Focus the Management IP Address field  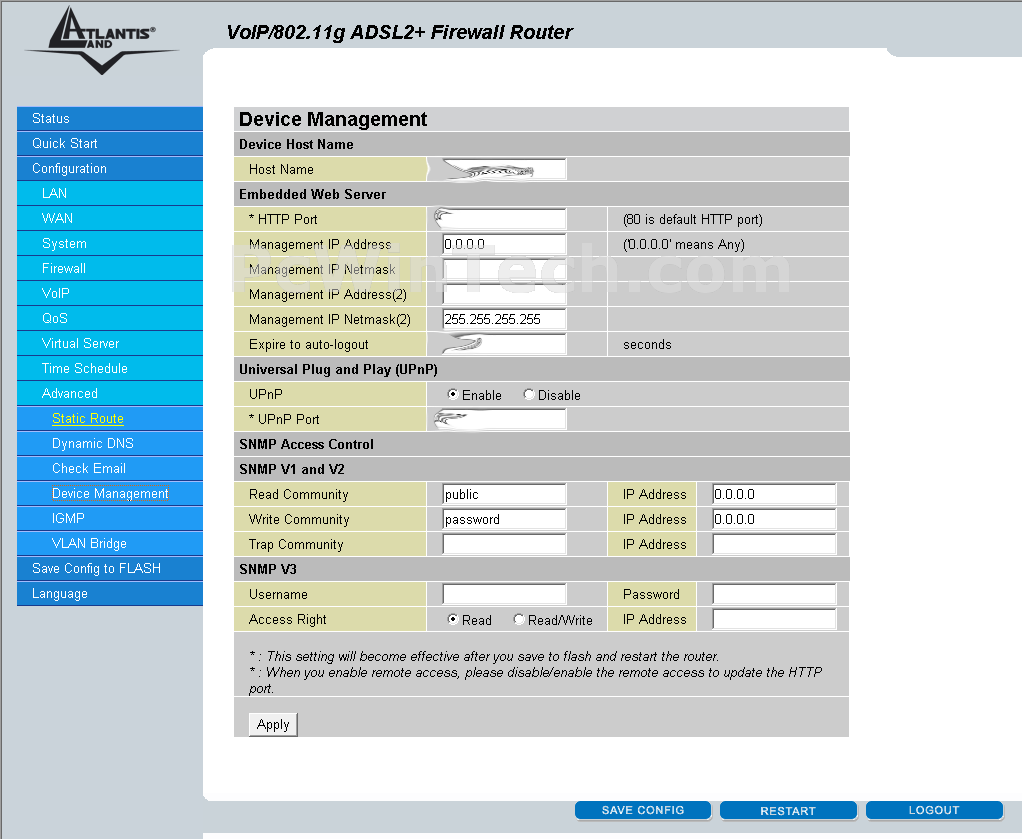pyautogui.click(x=504, y=244)
